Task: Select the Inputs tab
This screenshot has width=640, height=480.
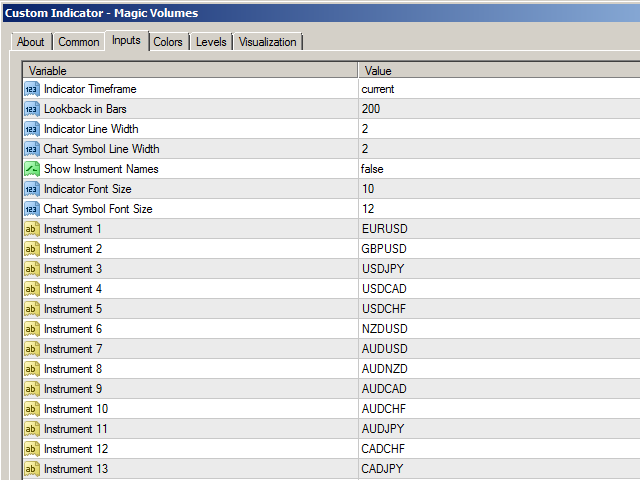Action: (x=127, y=40)
